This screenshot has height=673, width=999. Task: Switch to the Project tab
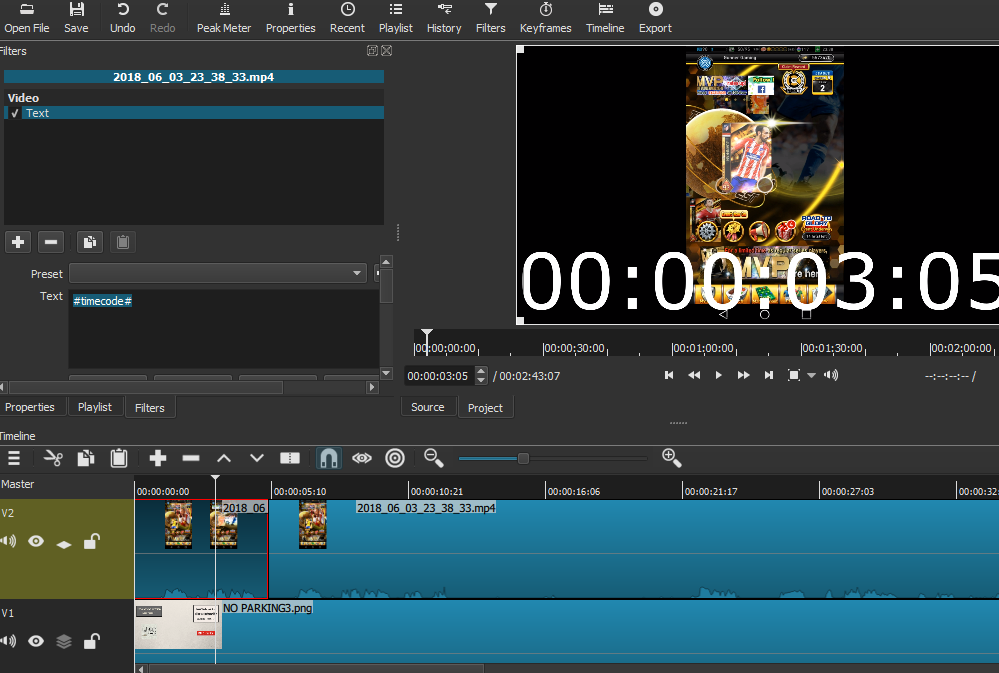click(485, 408)
